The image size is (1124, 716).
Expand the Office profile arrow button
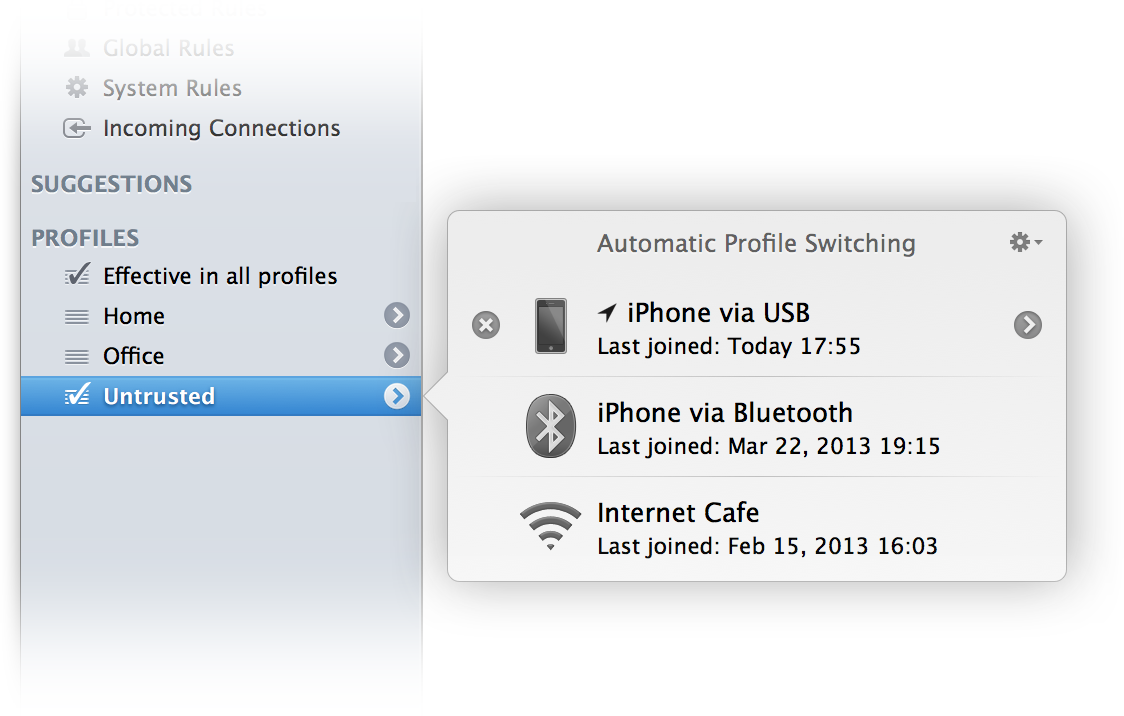click(397, 356)
